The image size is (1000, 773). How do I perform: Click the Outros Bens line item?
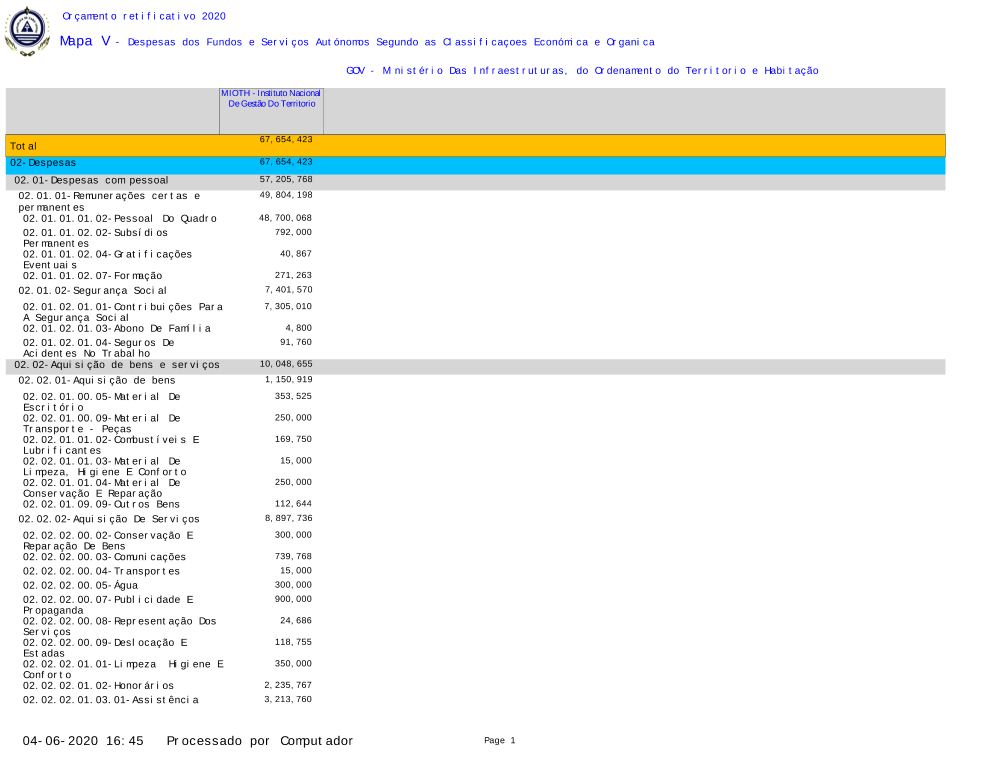tap(102, 504)
